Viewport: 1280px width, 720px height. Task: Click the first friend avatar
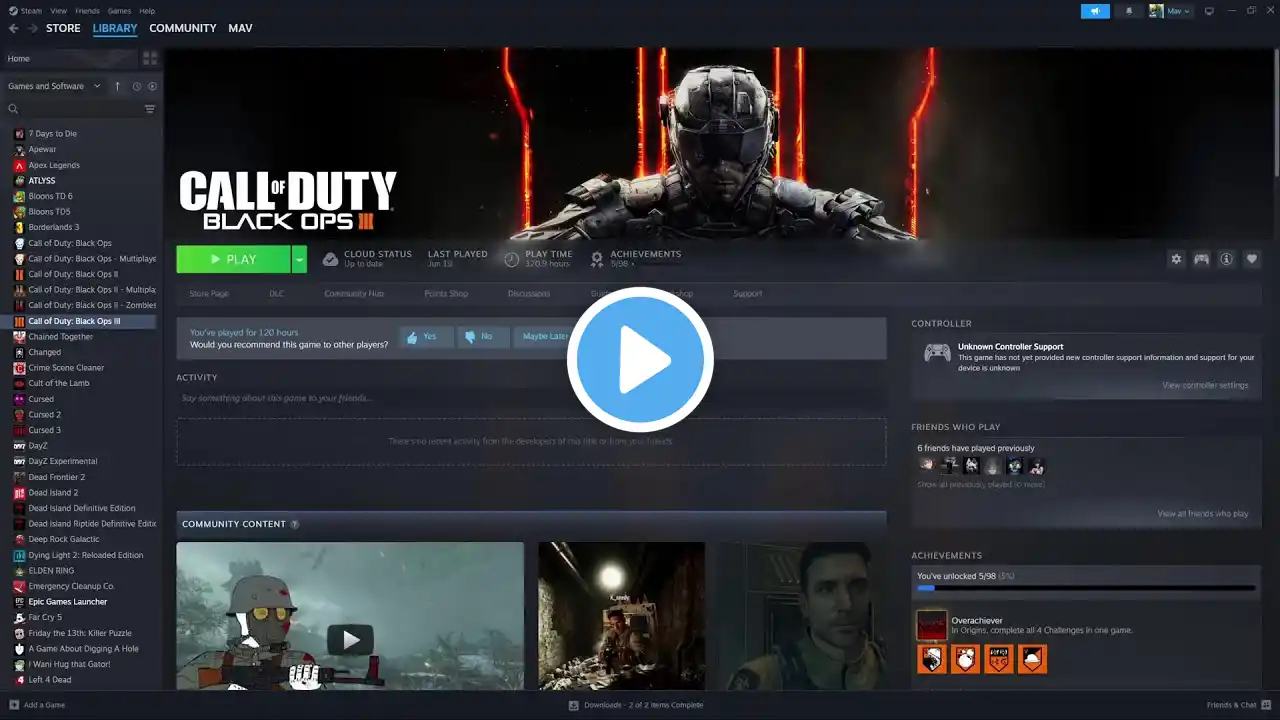click(926, 466)
